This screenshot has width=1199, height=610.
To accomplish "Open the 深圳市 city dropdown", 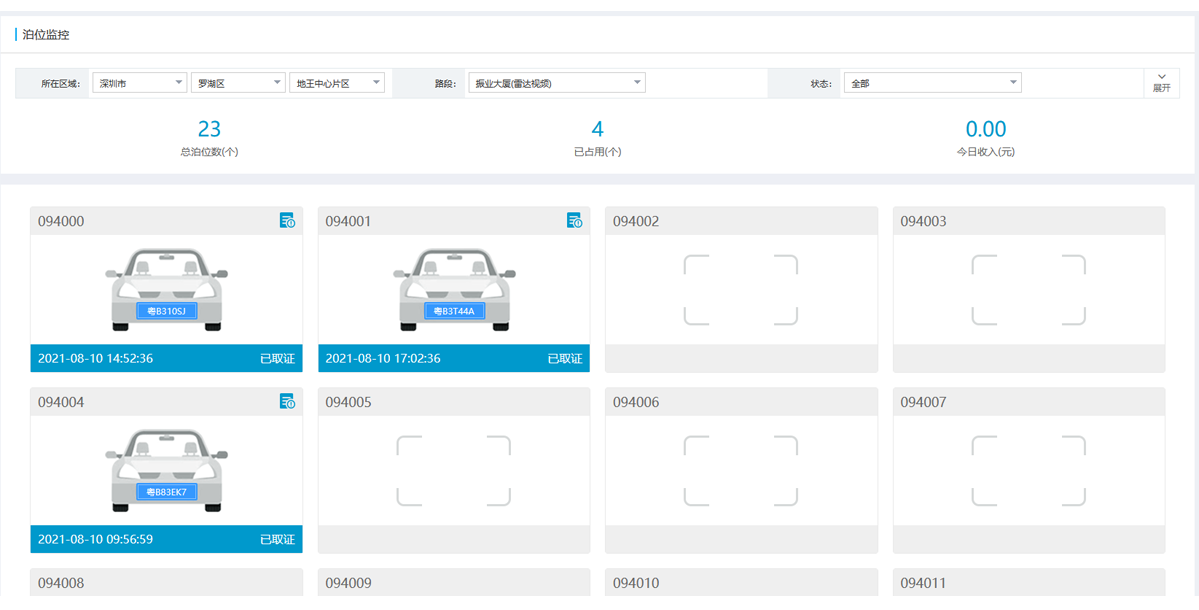I will click(139, 83).
